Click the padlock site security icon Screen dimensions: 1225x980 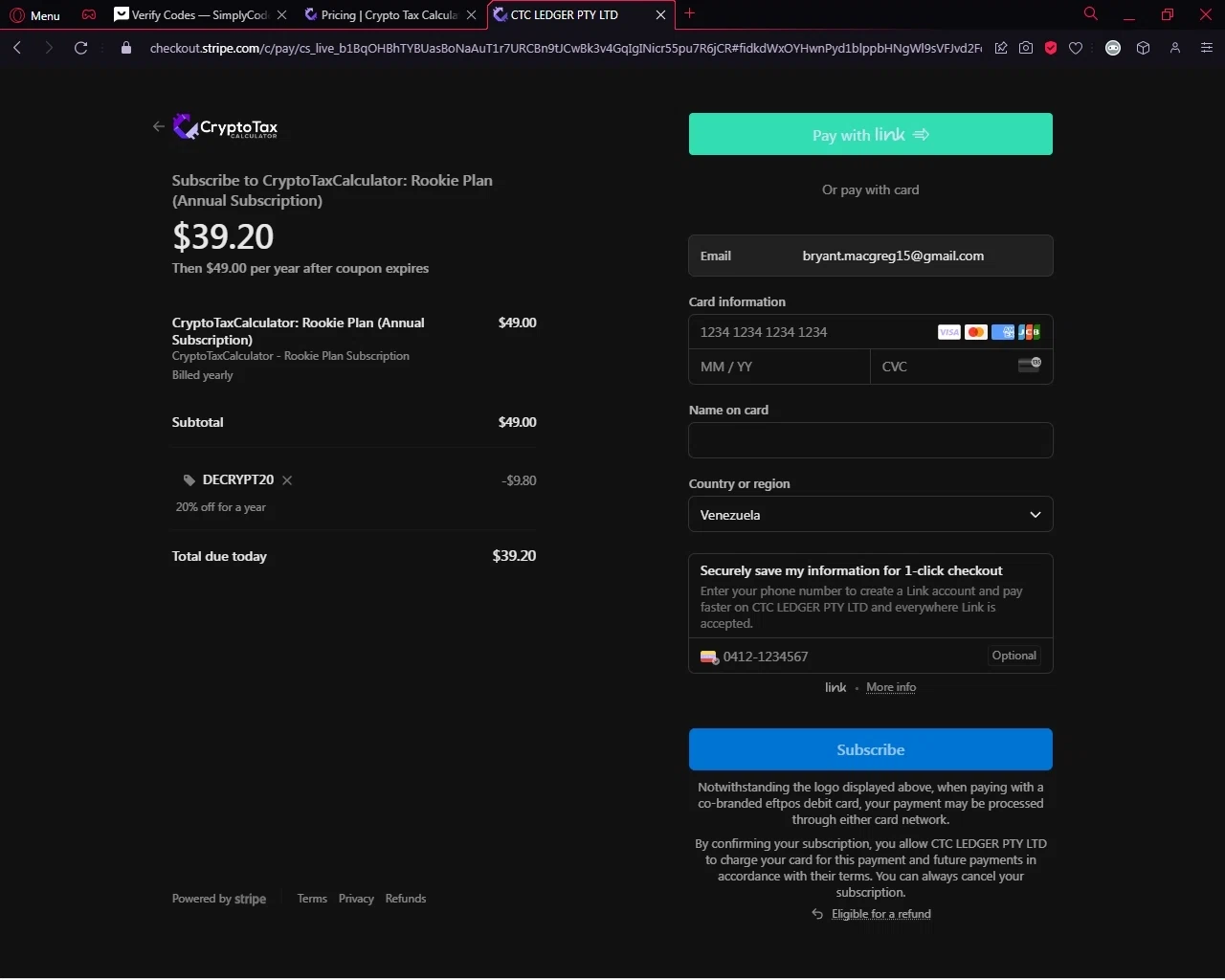125,48
